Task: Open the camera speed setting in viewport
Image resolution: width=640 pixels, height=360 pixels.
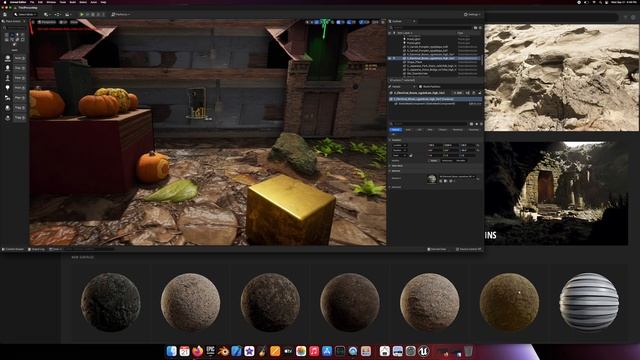Action: click(x=375, y=22)
